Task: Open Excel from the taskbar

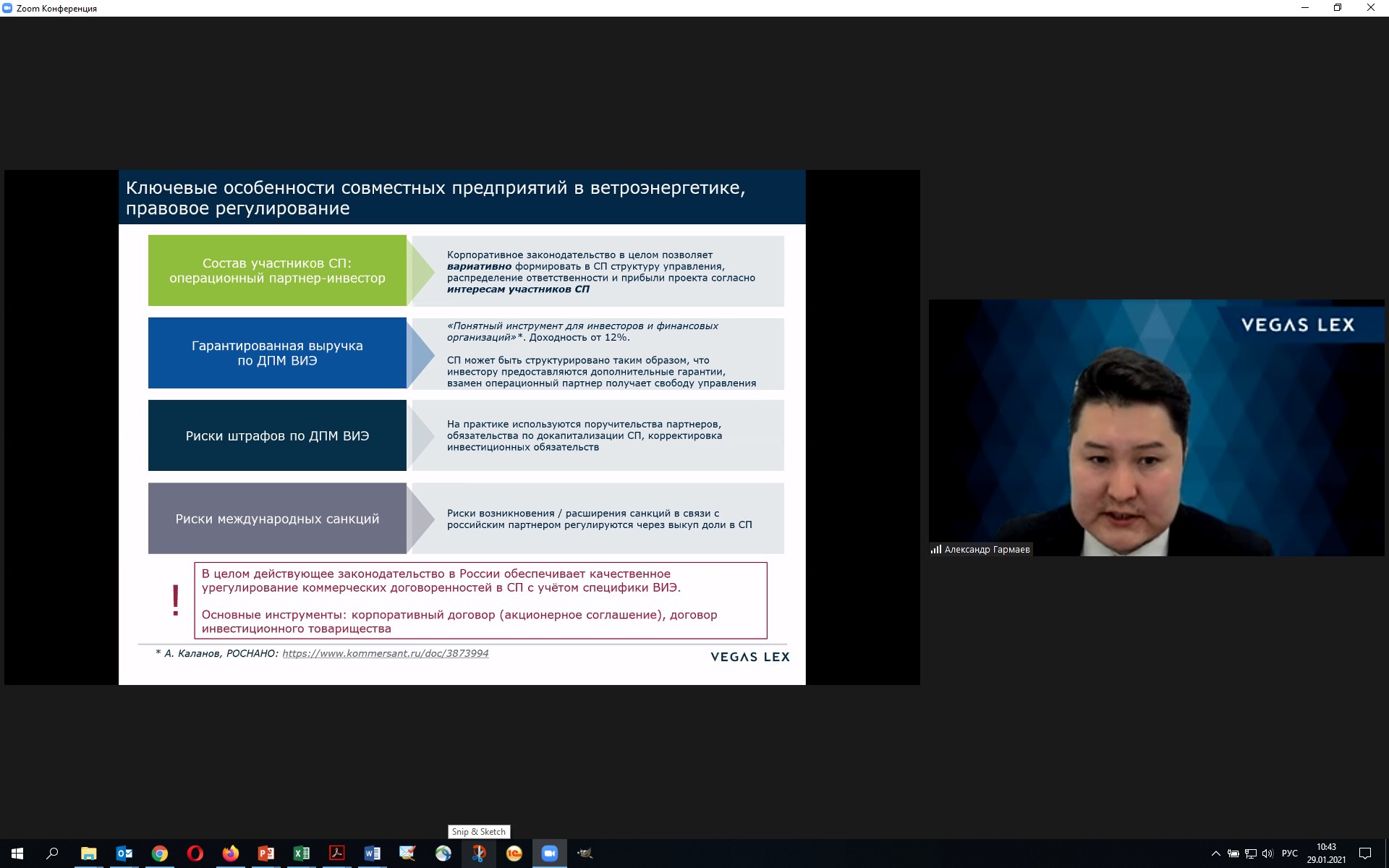Action: pos(302,854)
